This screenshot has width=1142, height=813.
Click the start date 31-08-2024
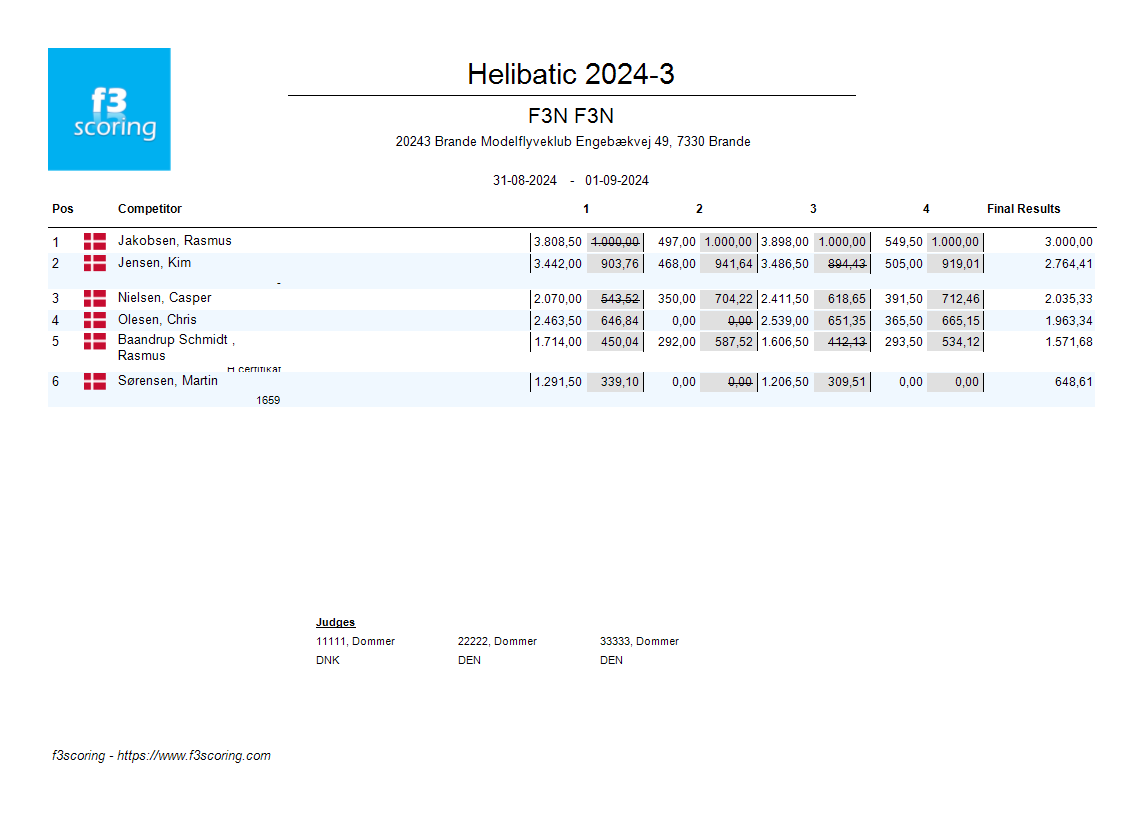(524, 180)
